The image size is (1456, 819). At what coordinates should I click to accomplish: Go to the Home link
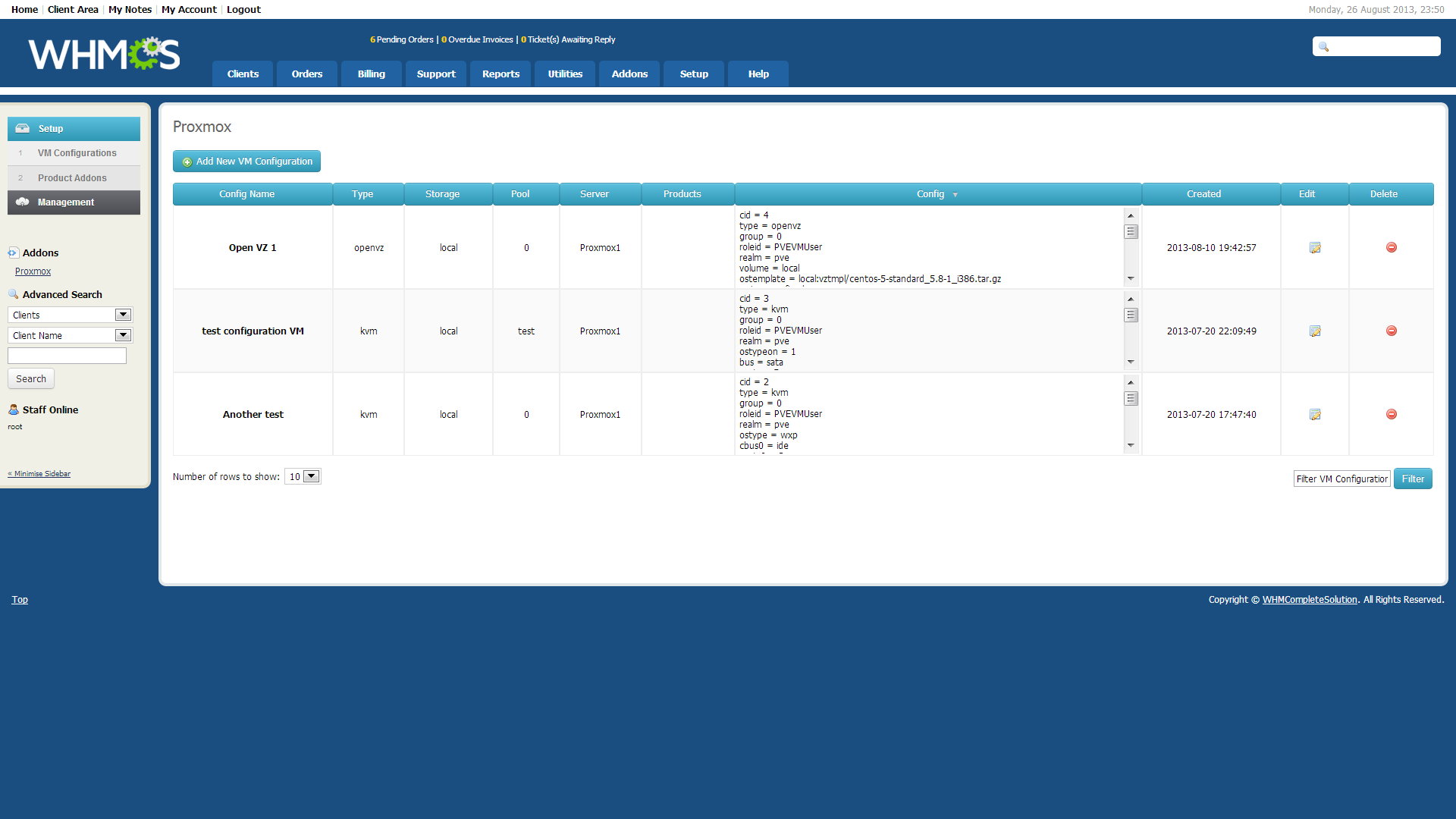point(24,9)
